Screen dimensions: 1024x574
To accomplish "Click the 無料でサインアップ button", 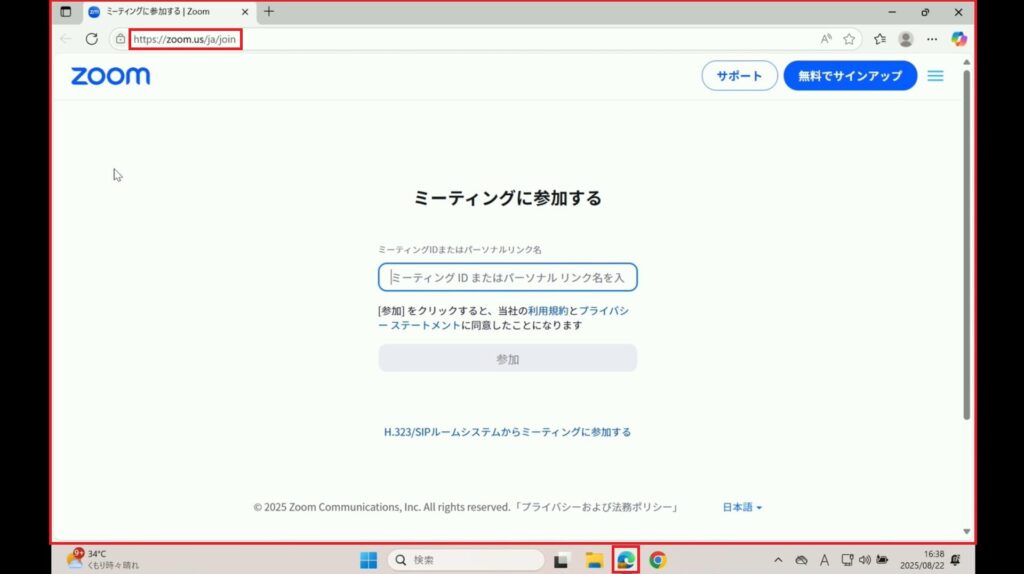I will [850, 76].
